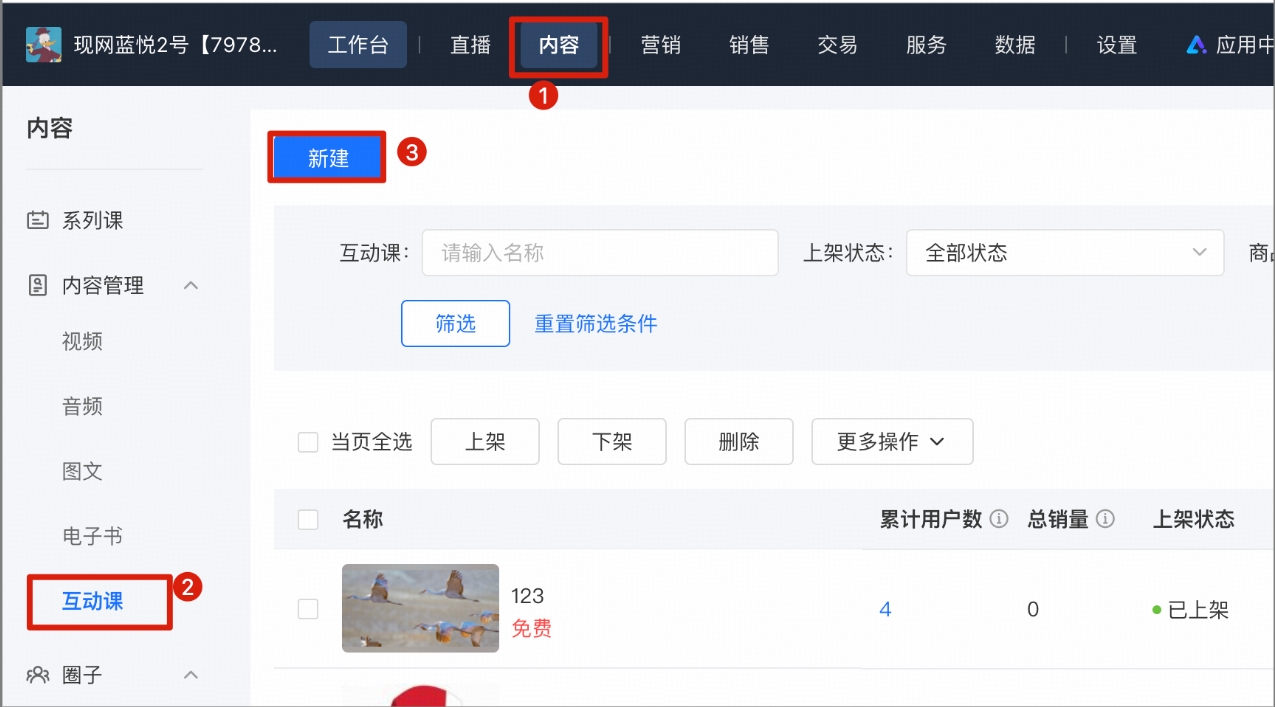Screen dimensions: 1275x707
Task: Open the 全部状态 dropdown
Action: pos(1065,252)
